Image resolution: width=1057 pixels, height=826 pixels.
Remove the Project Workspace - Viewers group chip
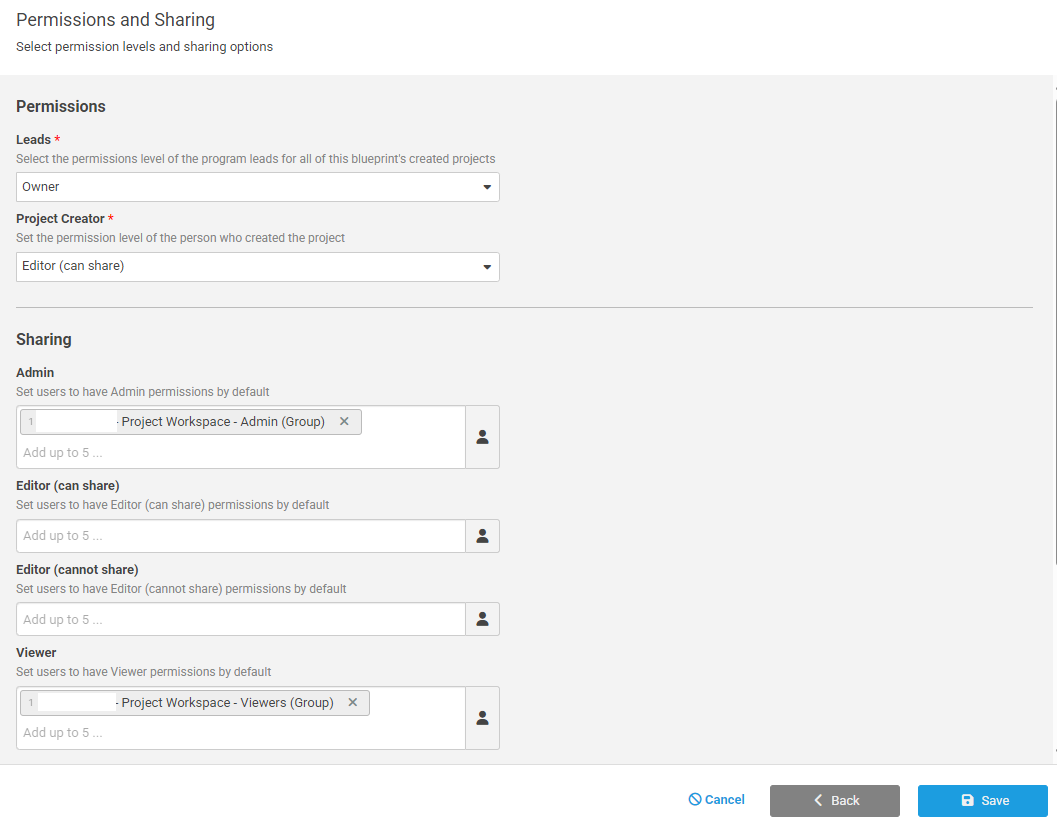tap(352, 703)
